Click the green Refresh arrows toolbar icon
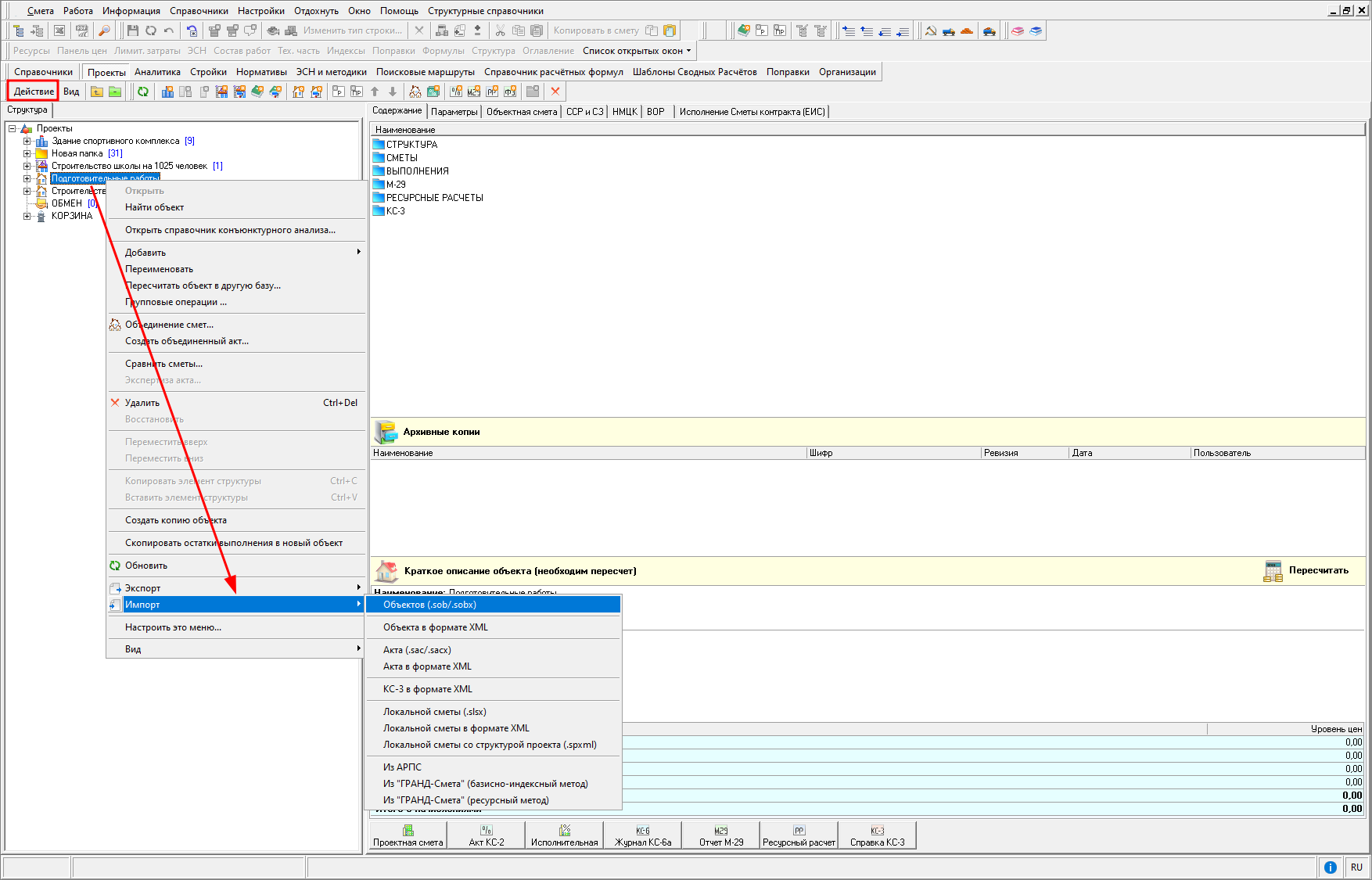Image resolution: width=1372 pixels, height=880 pixels. pos(143,92)
